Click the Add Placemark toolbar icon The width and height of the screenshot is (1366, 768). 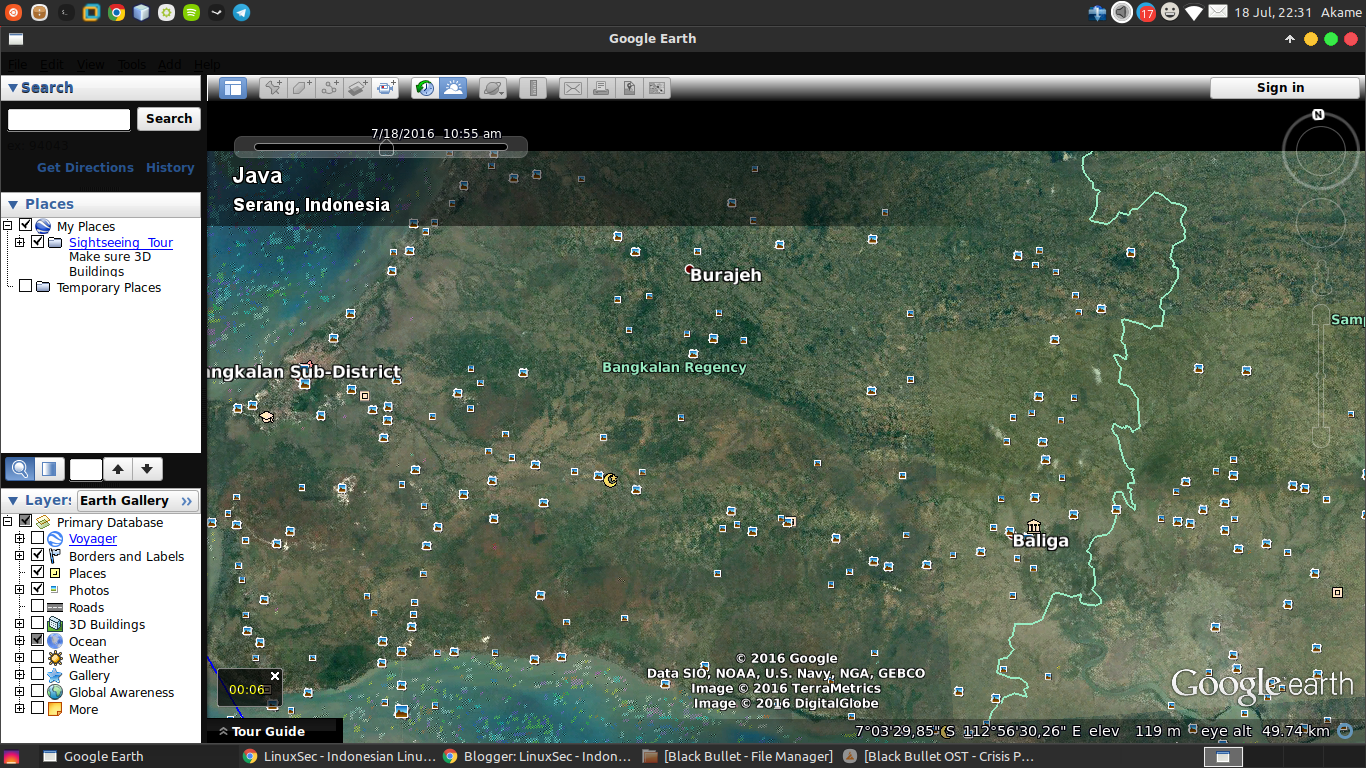[x=272, y=88]
